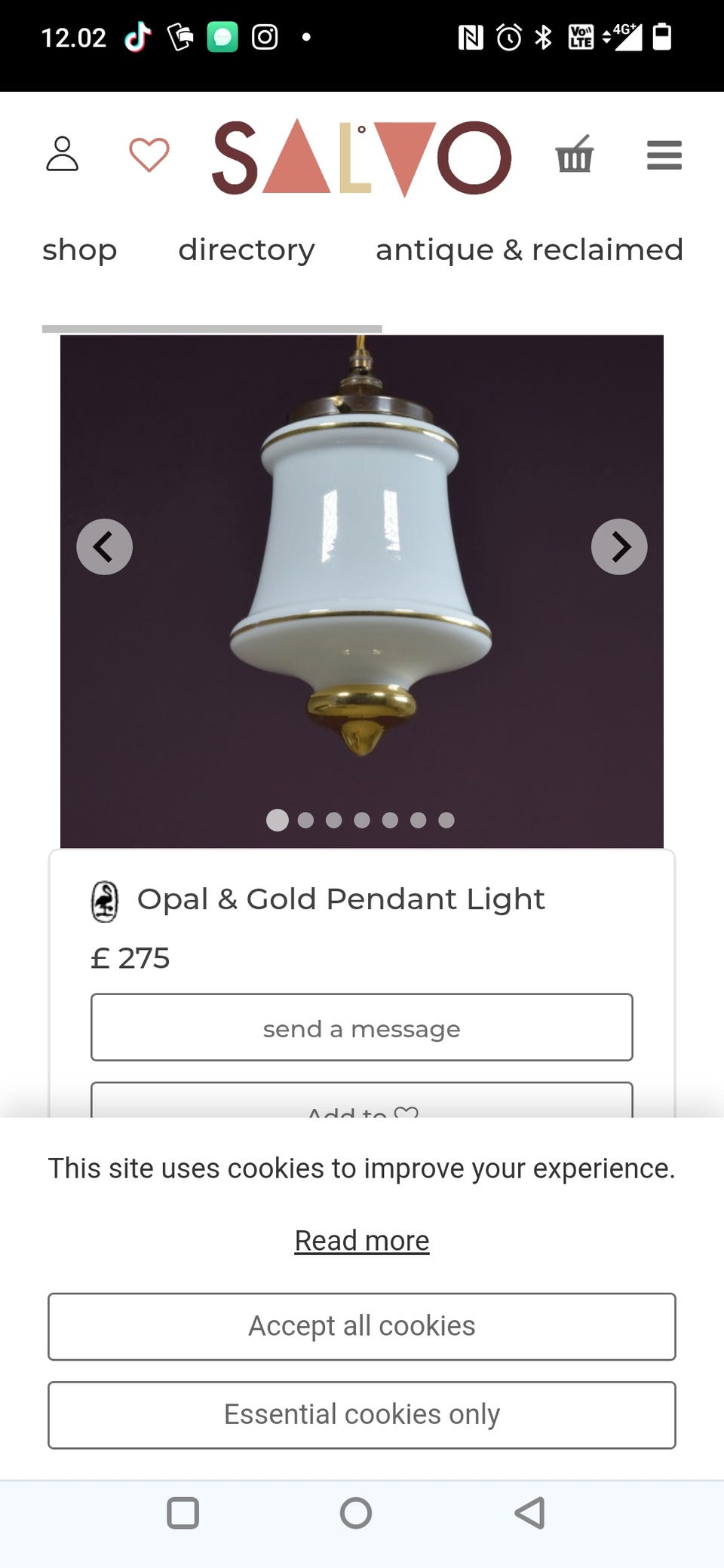Viewport: 724px width, 1568px height.
Task: Open the user account profile icon
Action: point(62,155)
